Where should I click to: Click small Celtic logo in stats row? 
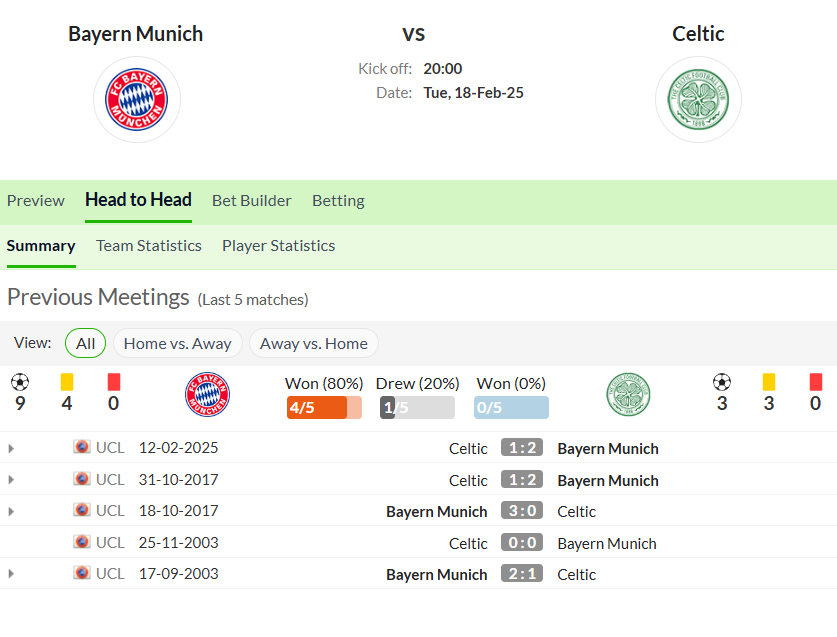point(628,394)
